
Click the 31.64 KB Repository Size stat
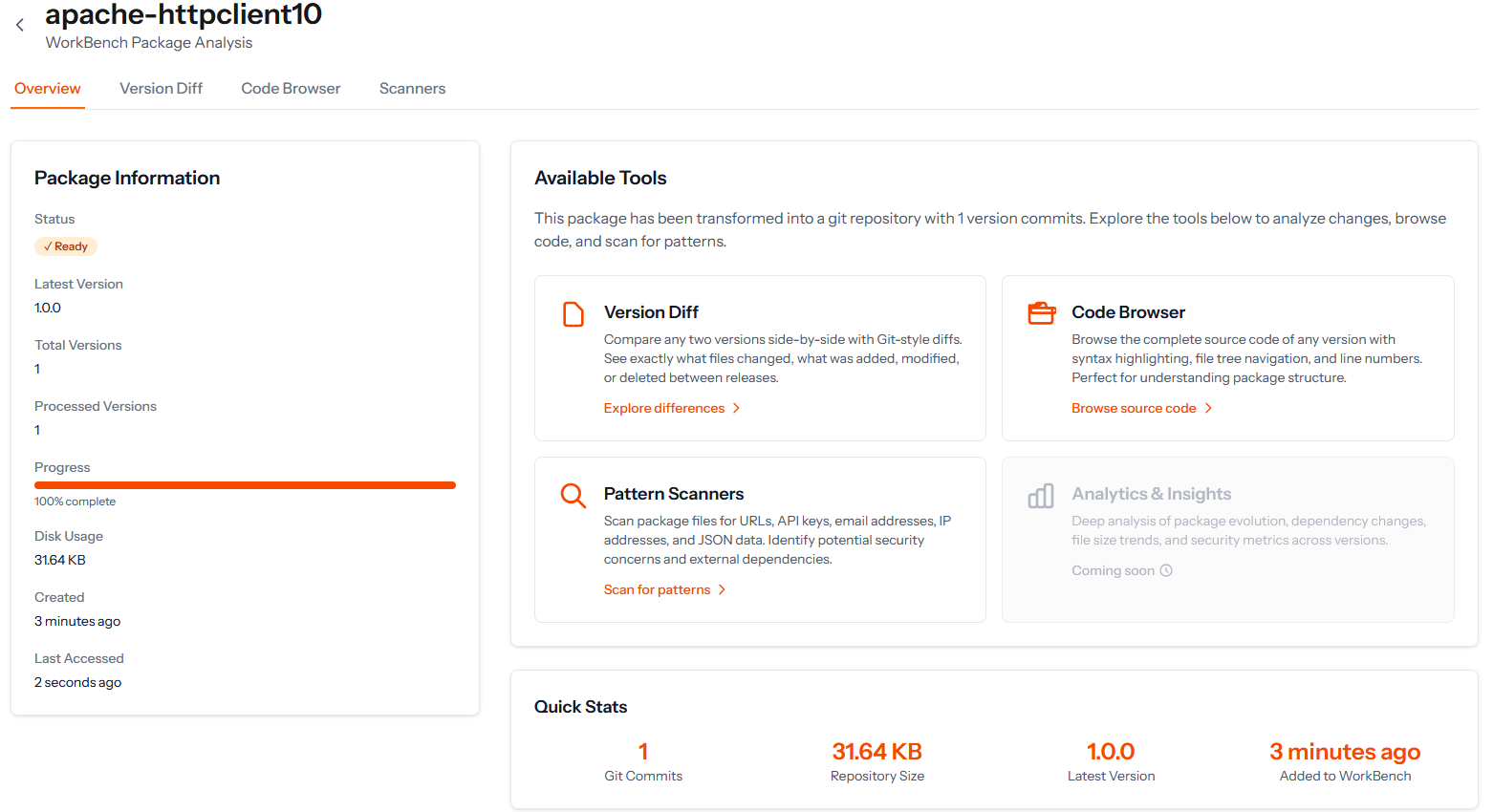876,753
